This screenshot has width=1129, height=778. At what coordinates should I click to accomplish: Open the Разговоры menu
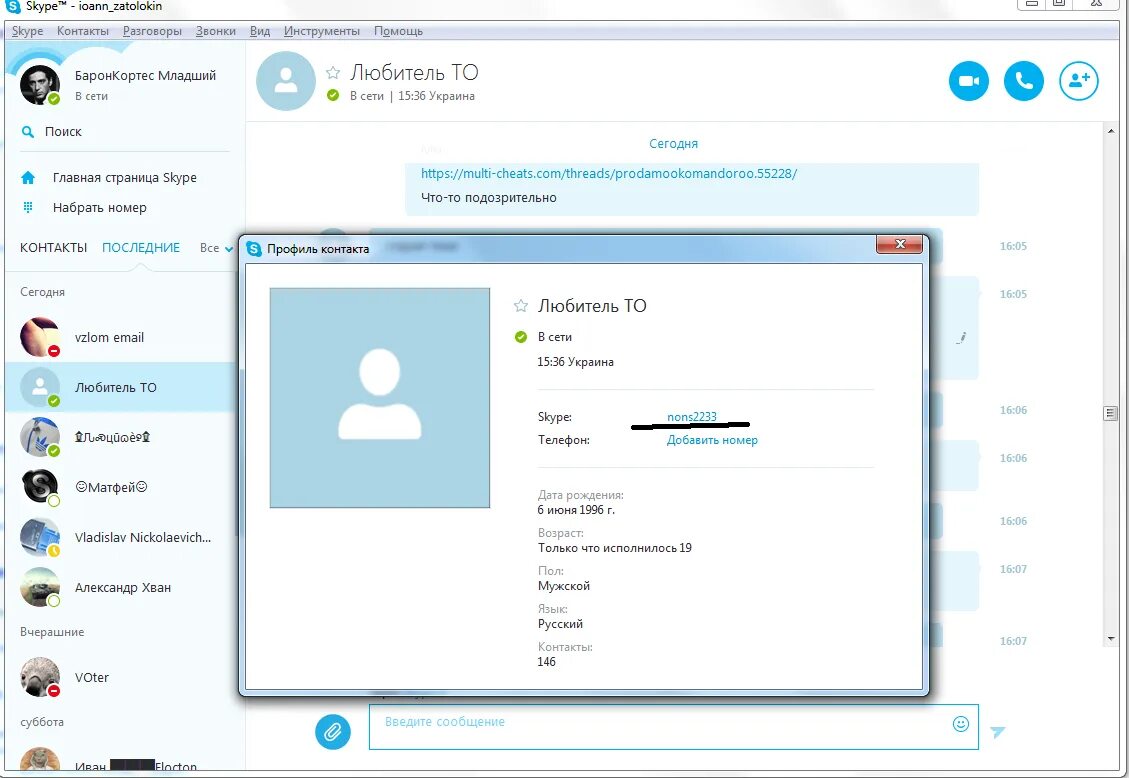point(152,31)
